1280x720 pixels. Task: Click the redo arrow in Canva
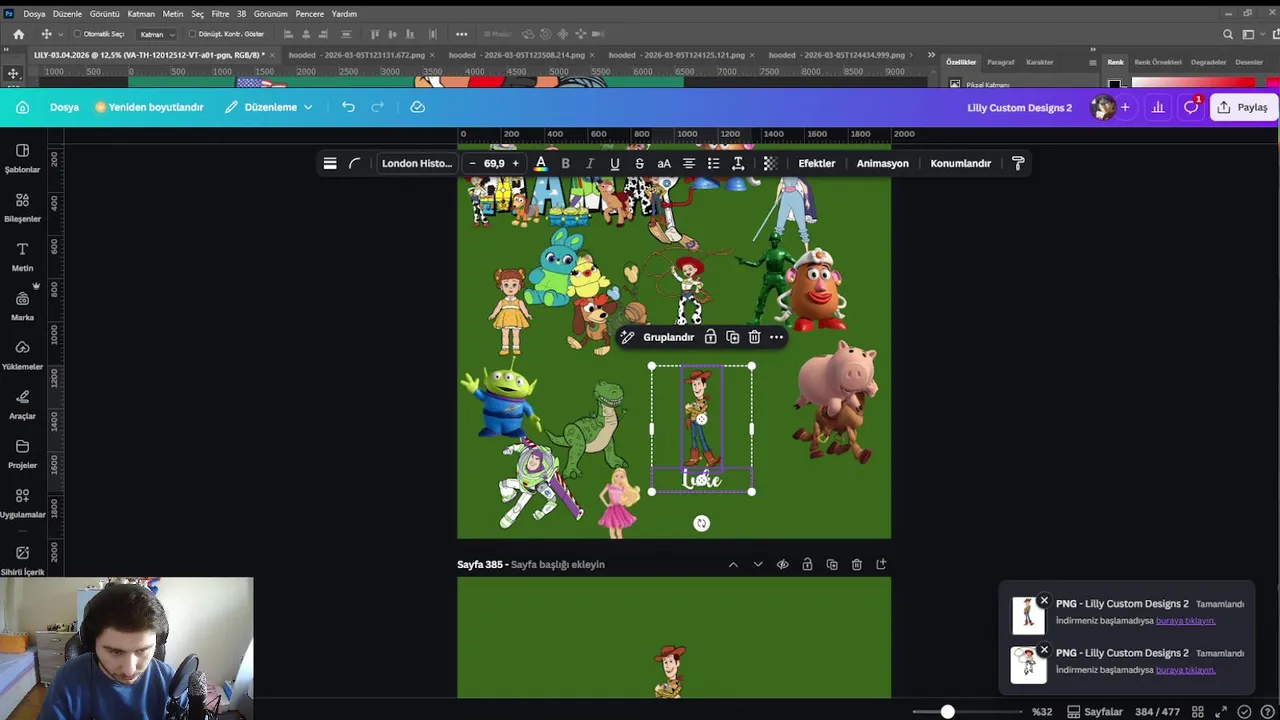[378, 107]
